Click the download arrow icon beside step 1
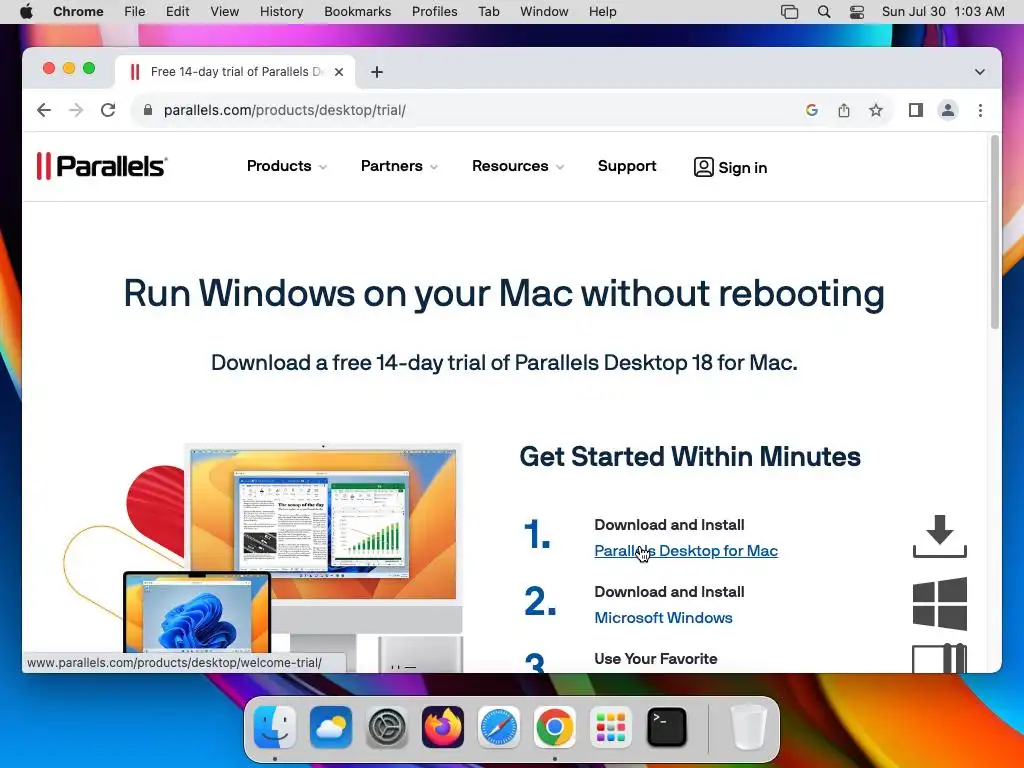The height and width of the screenshot is (768, 1024). pyautogui.click(x=940, y=536)
